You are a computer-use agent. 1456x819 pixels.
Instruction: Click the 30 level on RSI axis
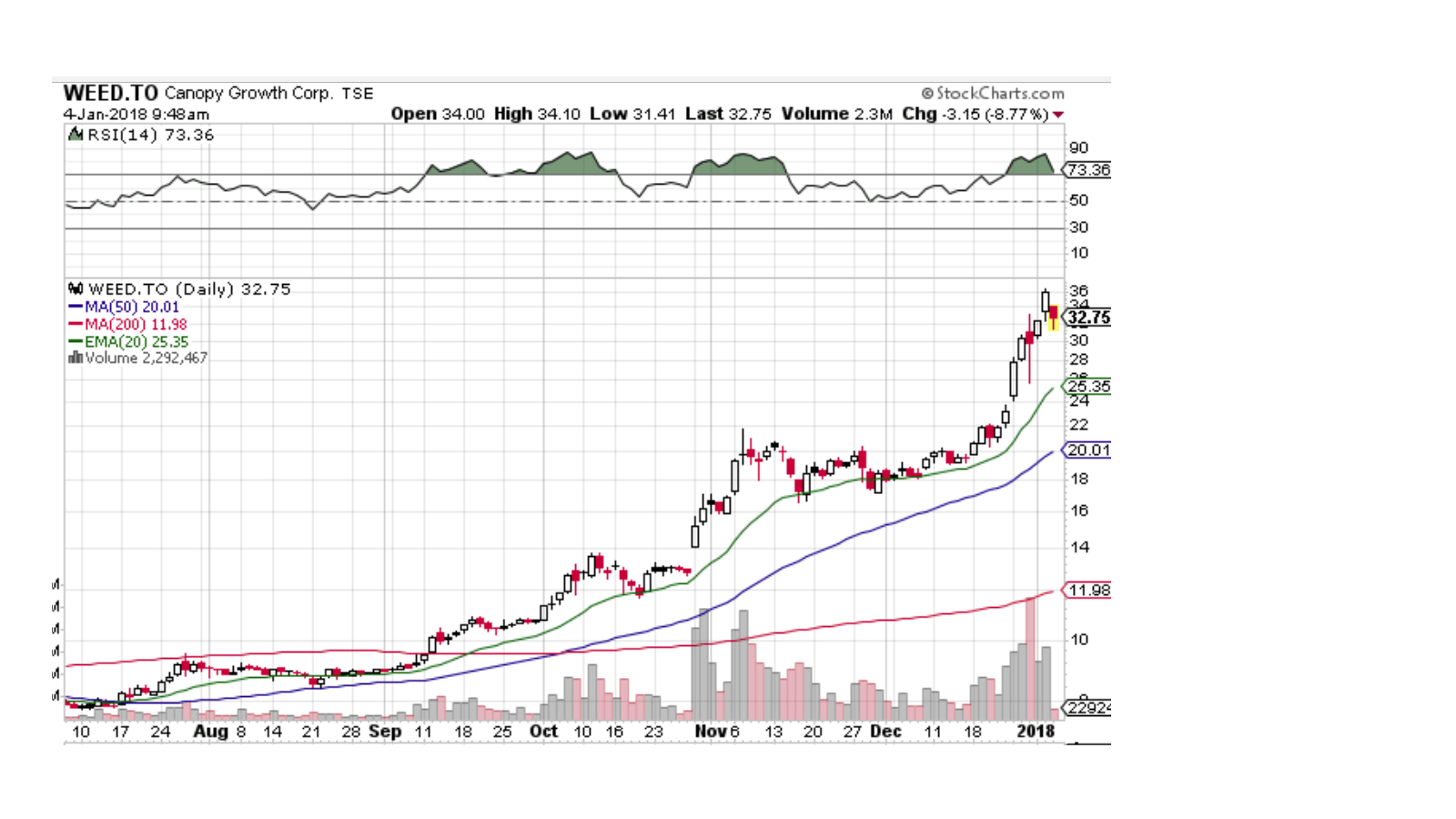1078,227
